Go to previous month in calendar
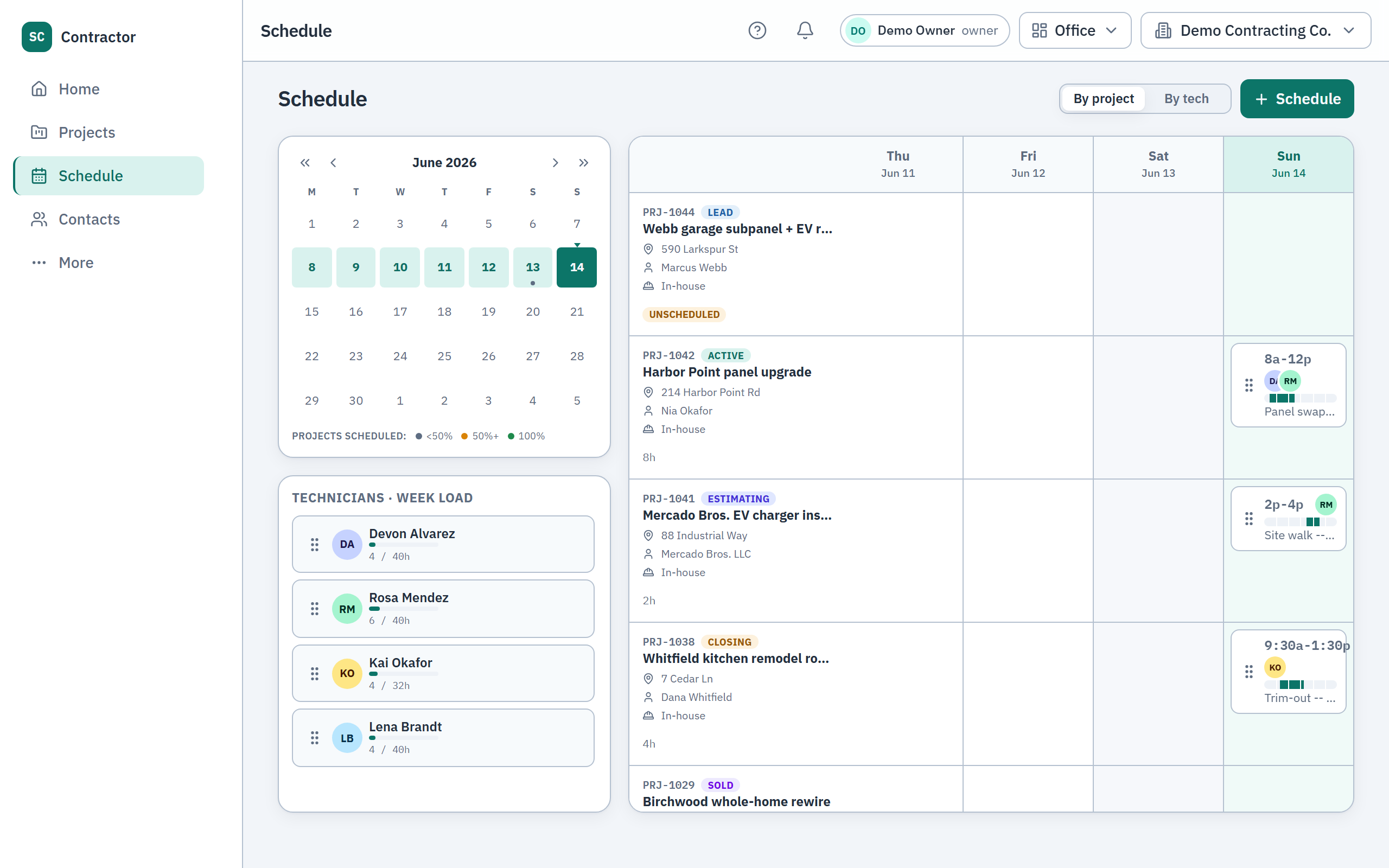 (333, 162)
